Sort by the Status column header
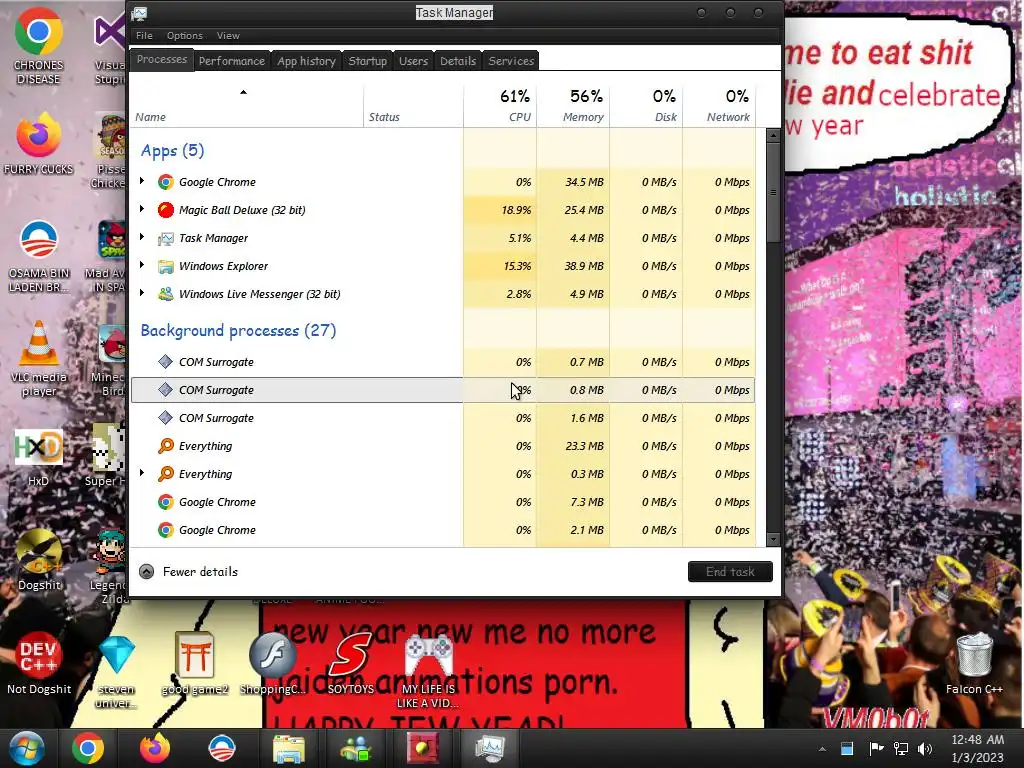 pyautogui.click(x=413, y=105)
